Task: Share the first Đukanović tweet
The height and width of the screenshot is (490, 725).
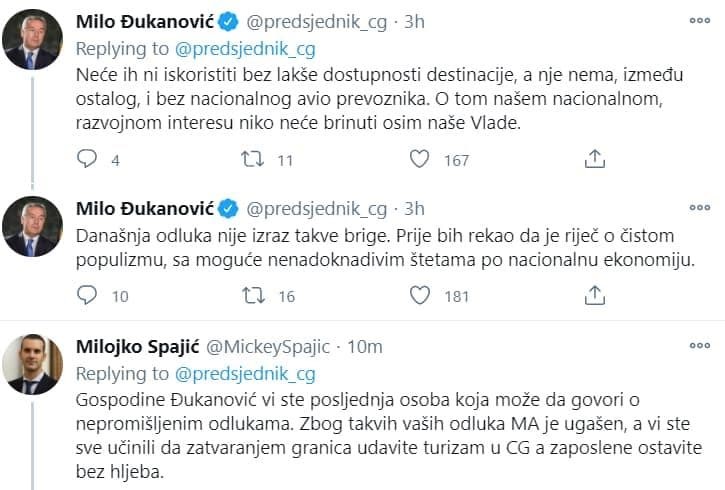Action: (594, 159)
